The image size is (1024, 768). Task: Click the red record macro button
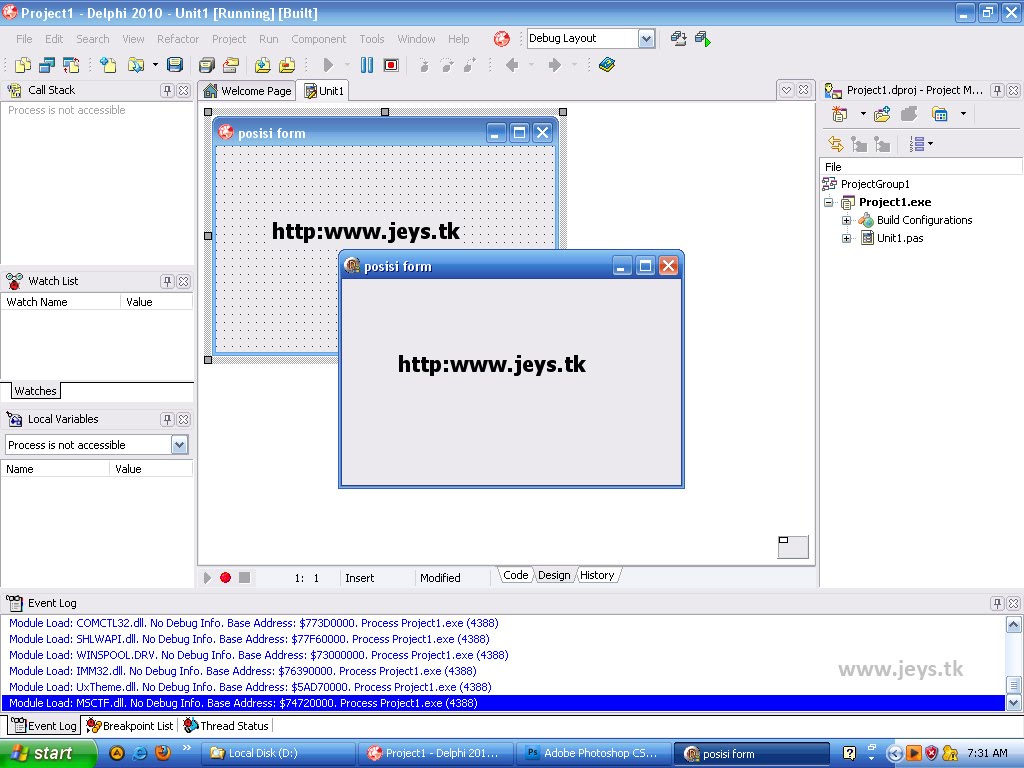[x=225, y=577]
